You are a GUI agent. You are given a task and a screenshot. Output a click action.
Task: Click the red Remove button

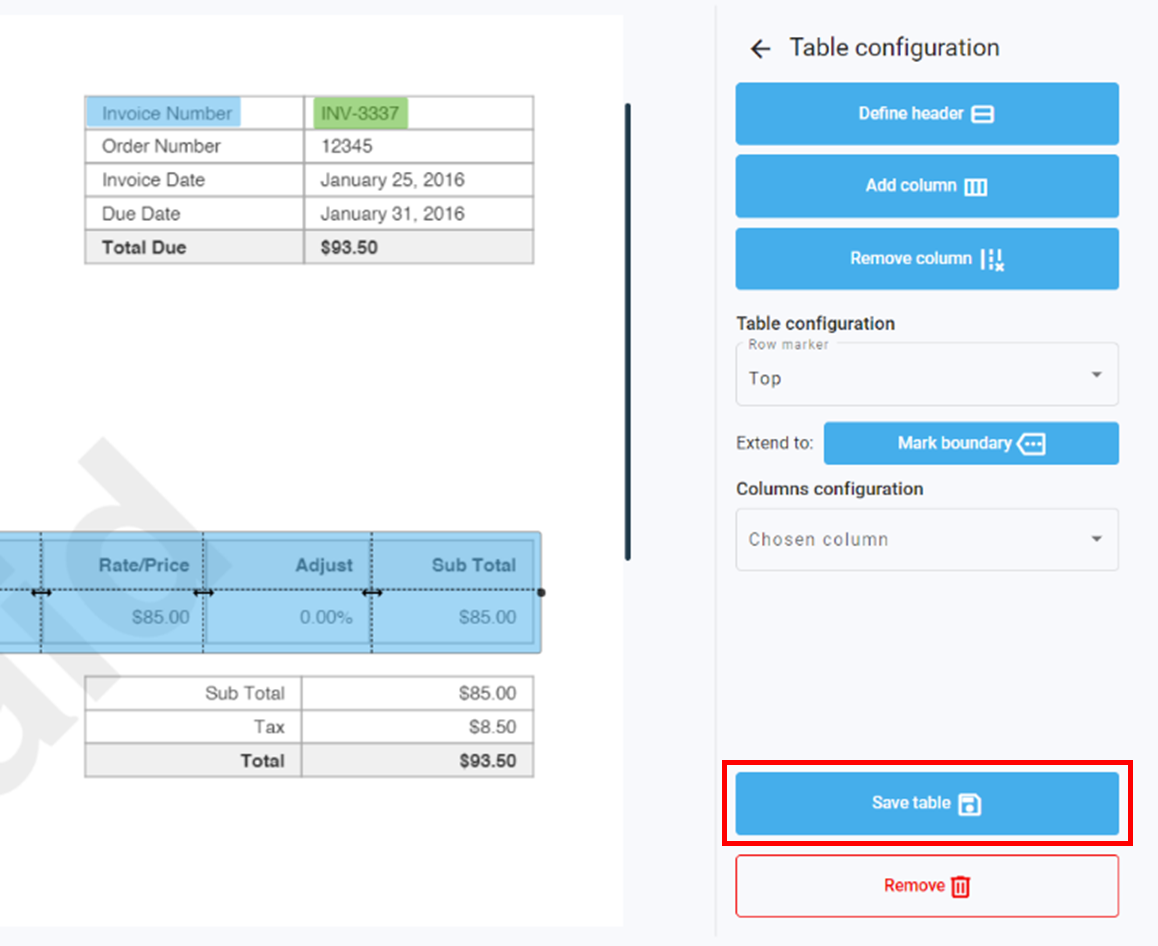(x=926, y=886)
